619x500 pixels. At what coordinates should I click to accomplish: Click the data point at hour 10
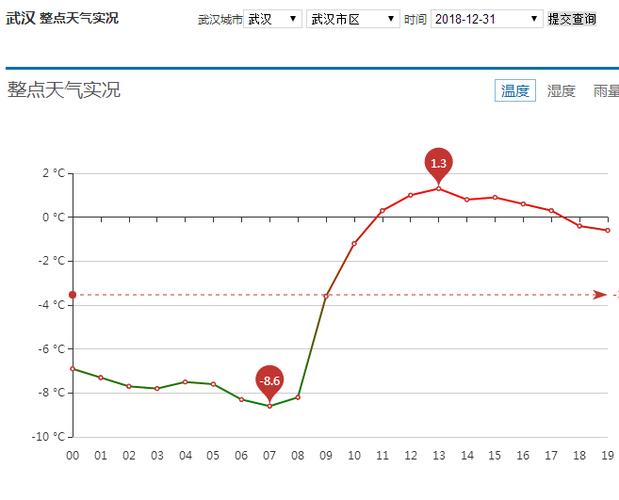pos(354,243)
